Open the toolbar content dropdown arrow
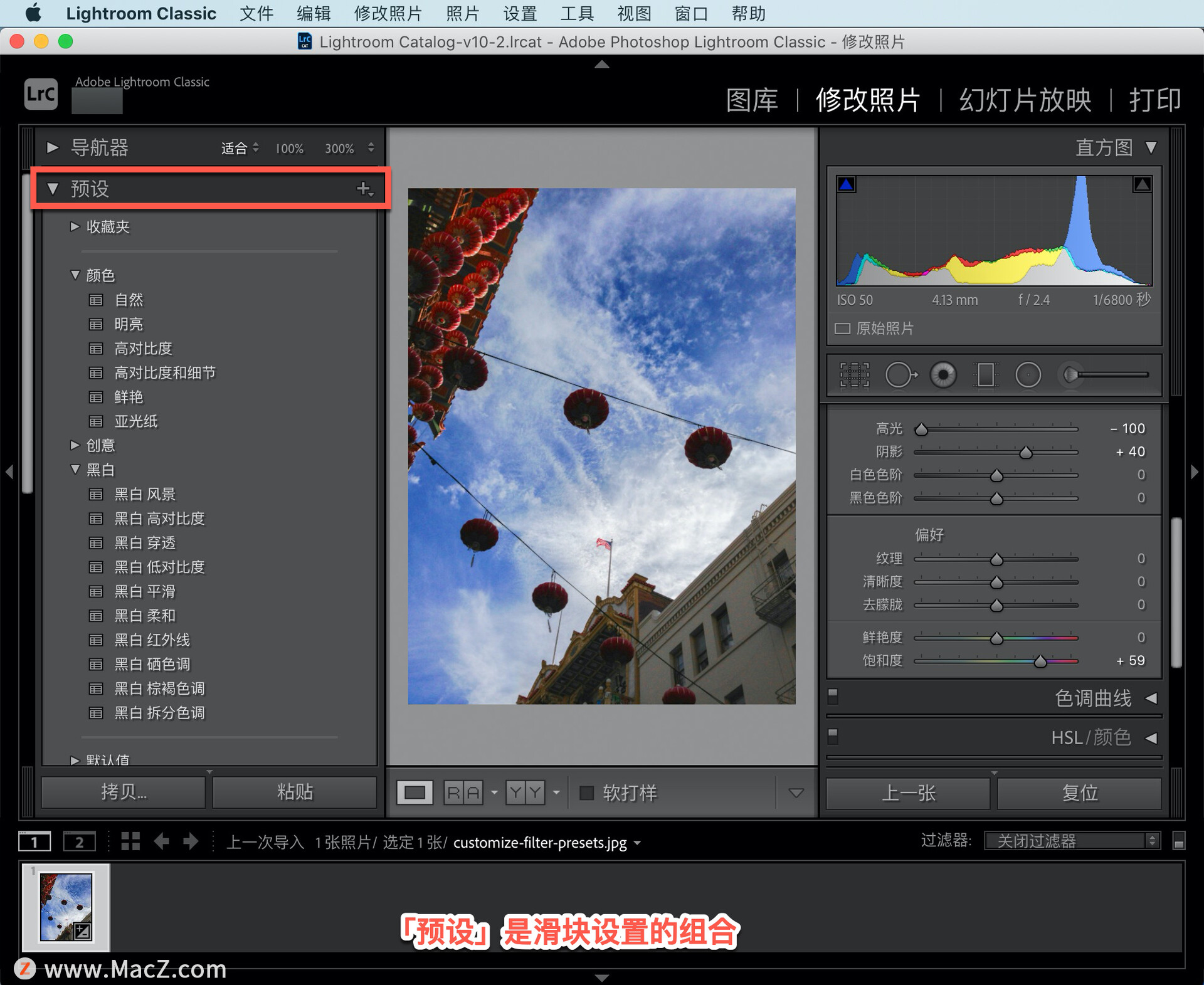This screenshot has height=985, width=1204. (796, 793)
